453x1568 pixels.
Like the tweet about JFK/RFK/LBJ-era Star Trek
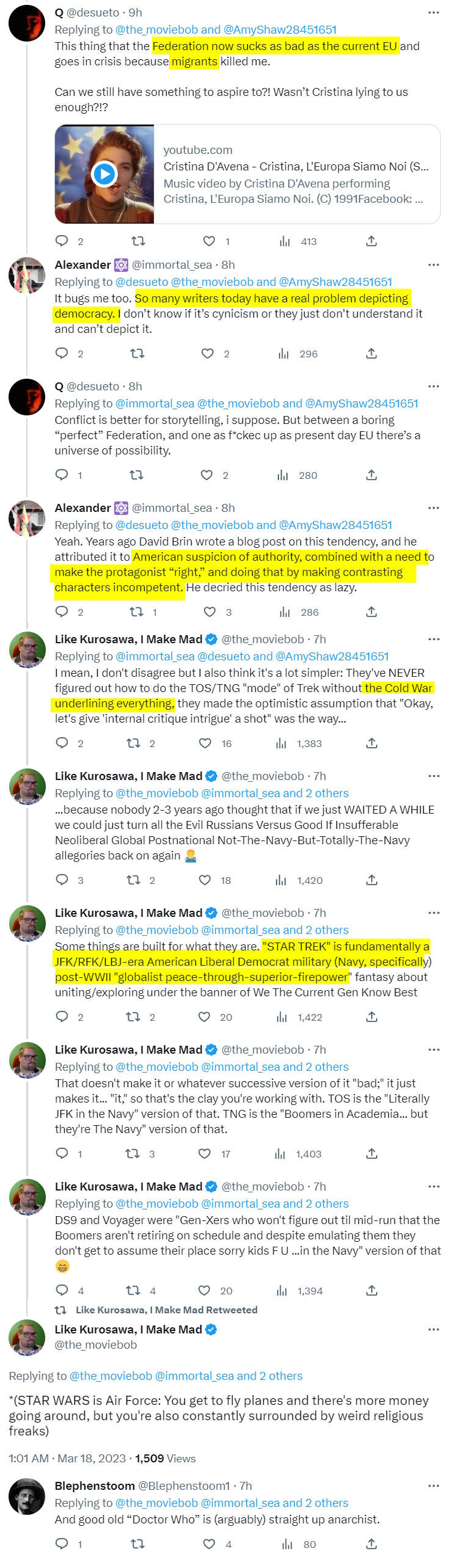(205, 1016)
